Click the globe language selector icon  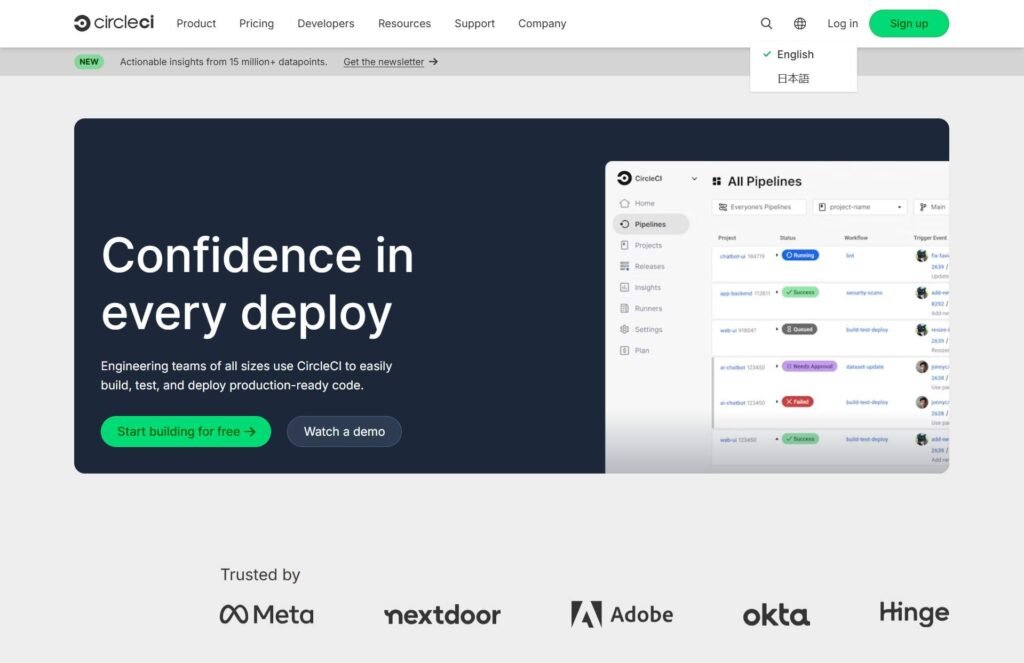pyautogui.click(x=799, y=24)
